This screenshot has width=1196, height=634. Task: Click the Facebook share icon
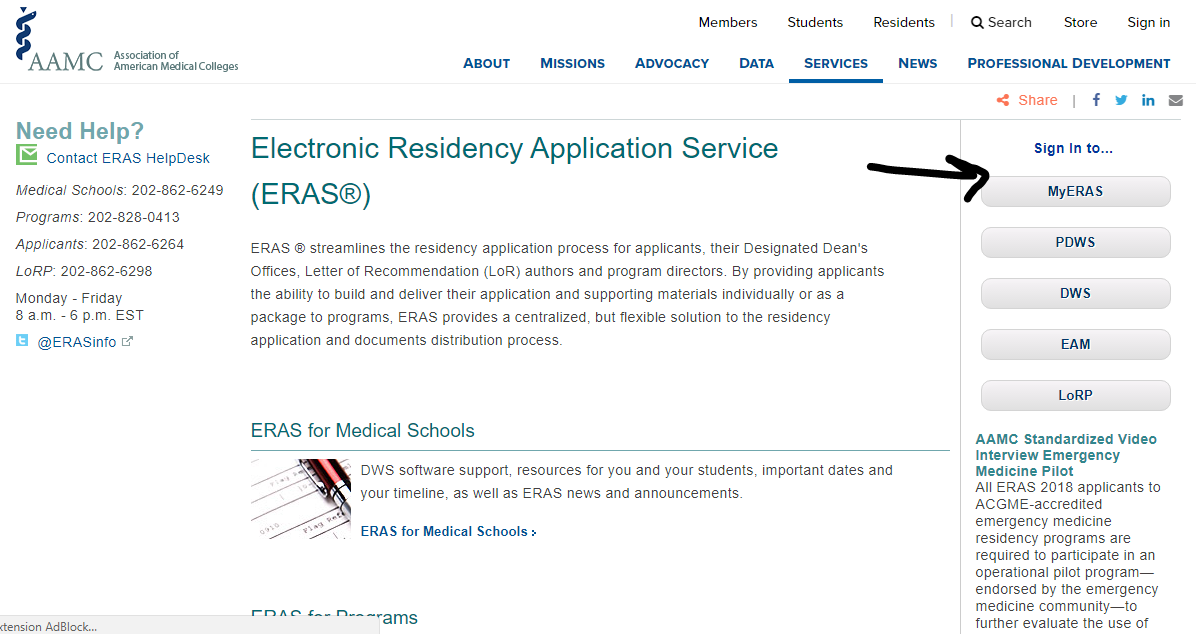pos(1096,100)
